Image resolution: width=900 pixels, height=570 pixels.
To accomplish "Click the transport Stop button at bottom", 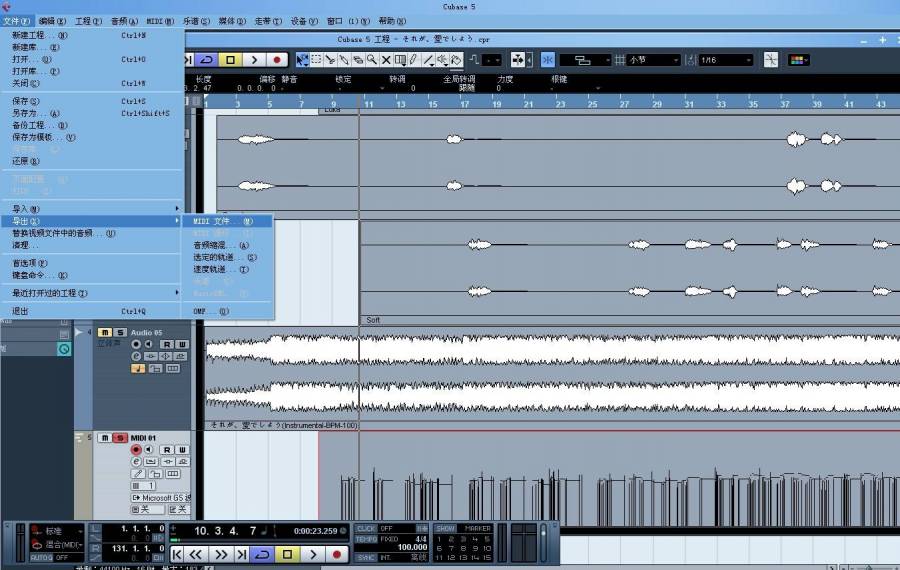I will tap(287, 554).
